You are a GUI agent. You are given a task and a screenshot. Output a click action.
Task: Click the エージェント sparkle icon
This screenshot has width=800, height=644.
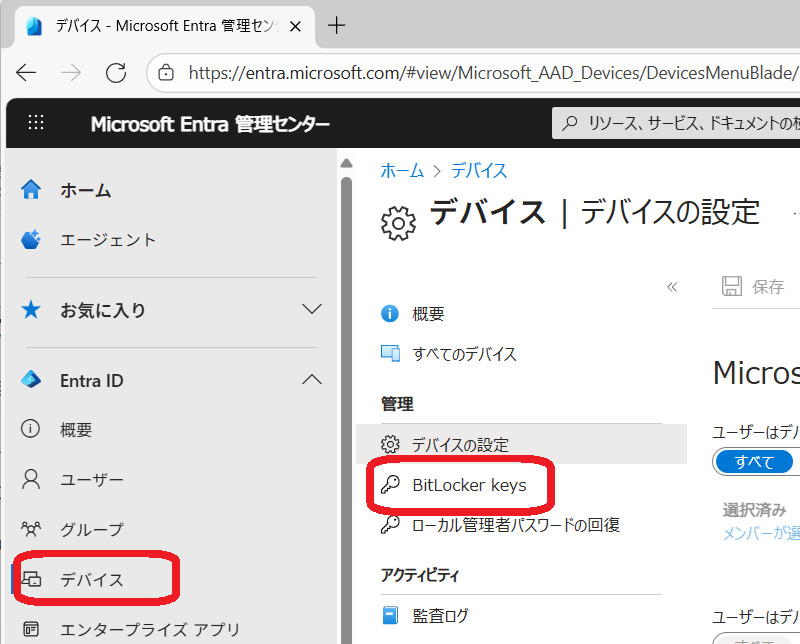31,239
